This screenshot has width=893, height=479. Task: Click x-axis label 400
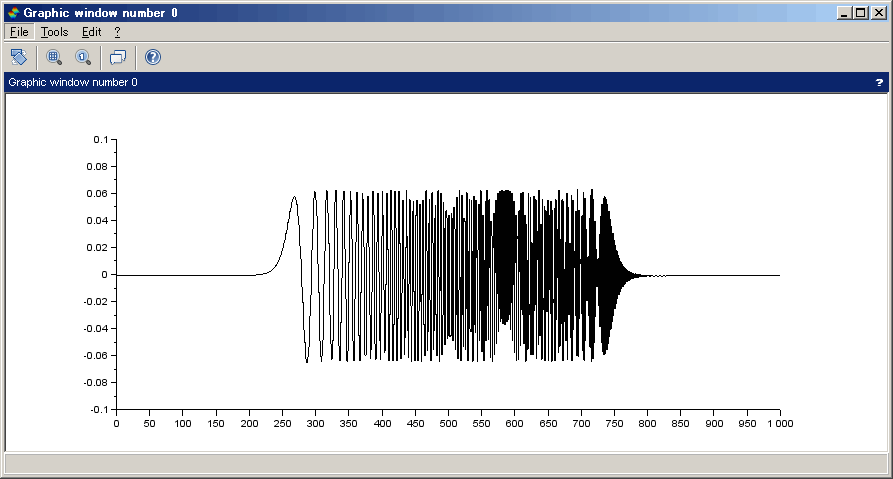[382, 424]
